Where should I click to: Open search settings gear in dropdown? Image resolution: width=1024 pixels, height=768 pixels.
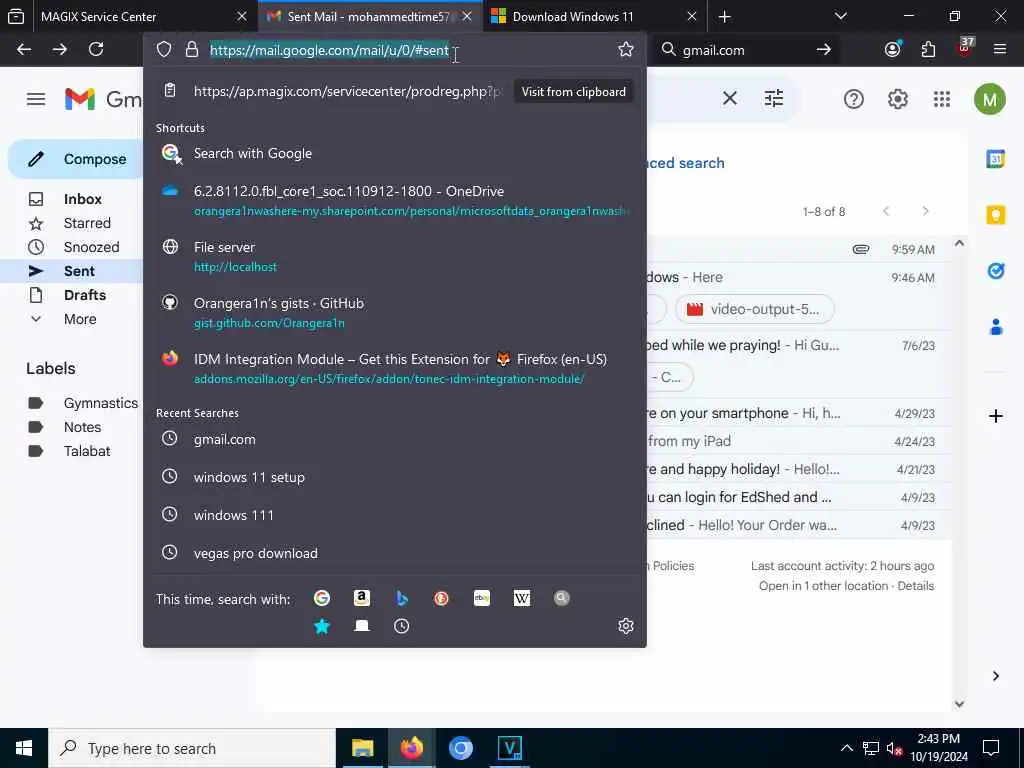pyautogui.click(x=626, y=626)
